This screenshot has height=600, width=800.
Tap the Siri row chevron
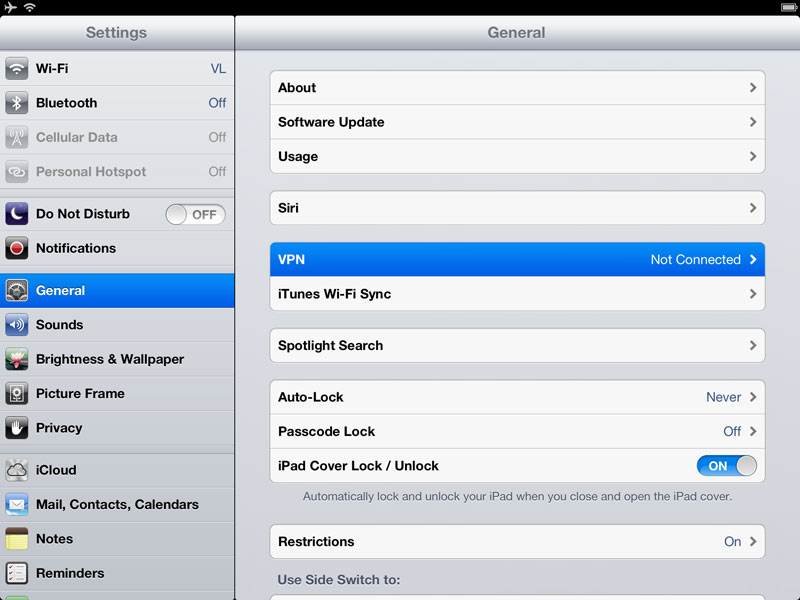tap(753, 208)
